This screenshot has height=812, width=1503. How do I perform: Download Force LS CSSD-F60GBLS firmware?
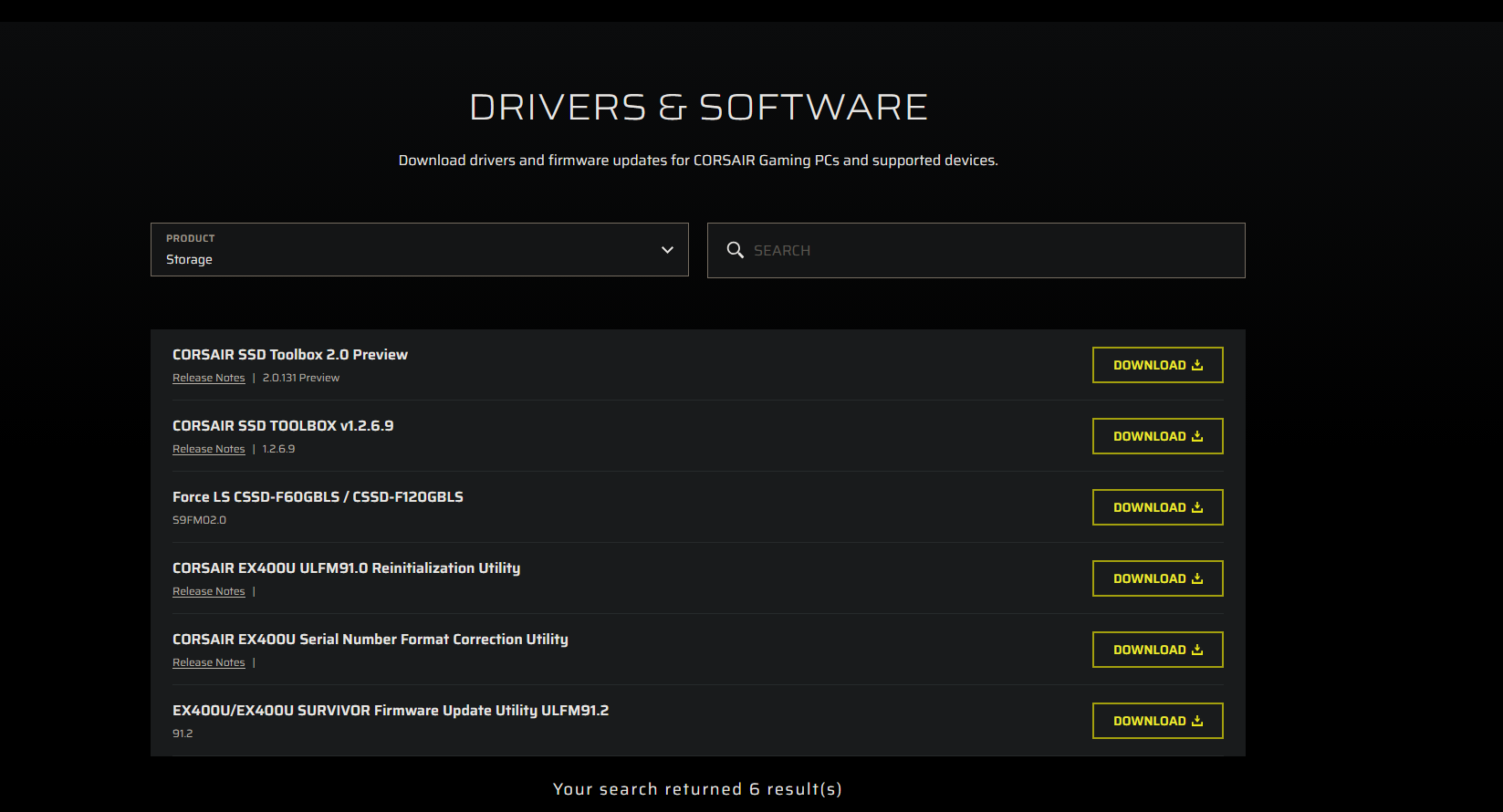(1157, 507)
